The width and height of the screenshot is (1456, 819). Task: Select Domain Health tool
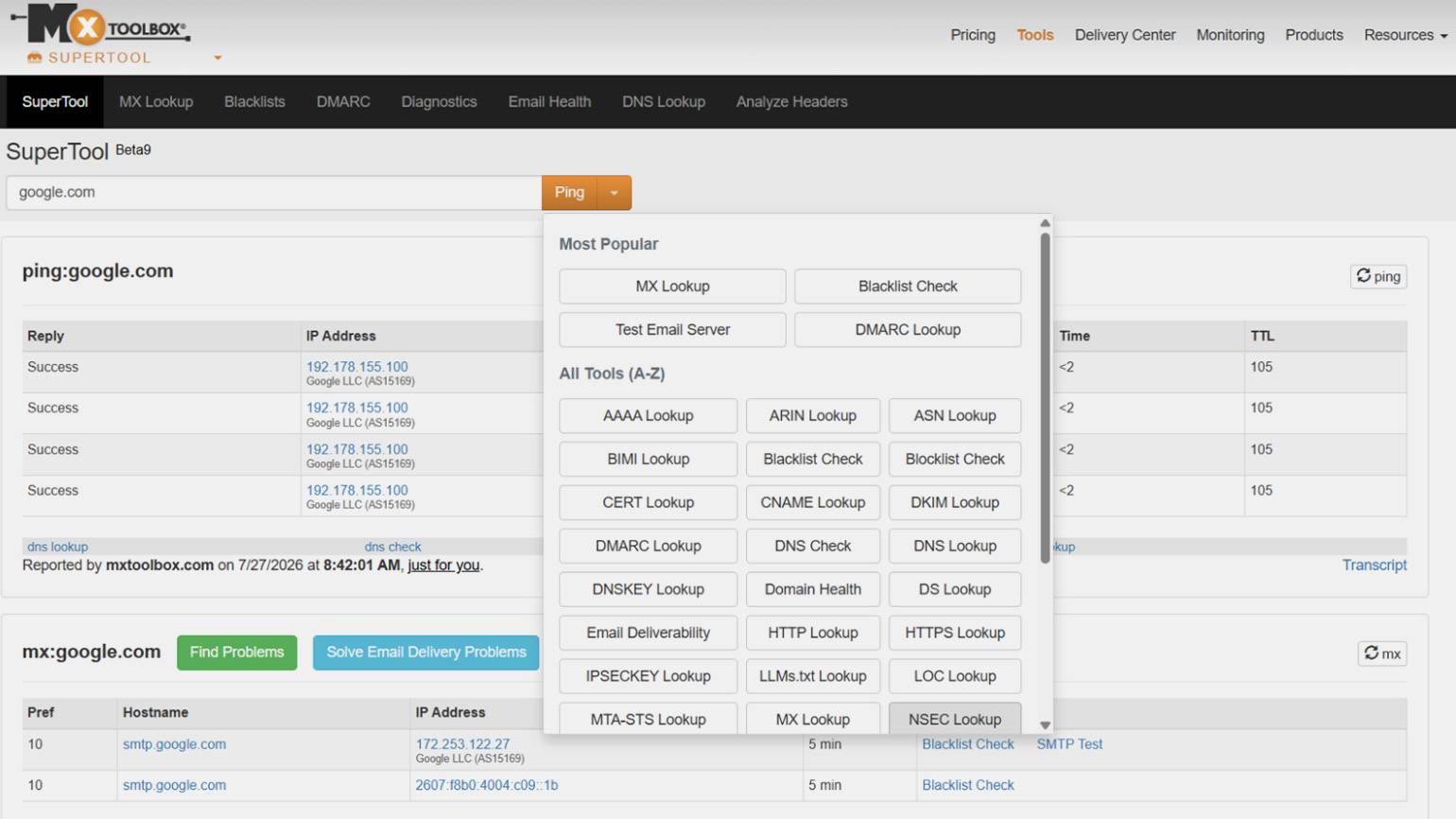click(813, 590)
